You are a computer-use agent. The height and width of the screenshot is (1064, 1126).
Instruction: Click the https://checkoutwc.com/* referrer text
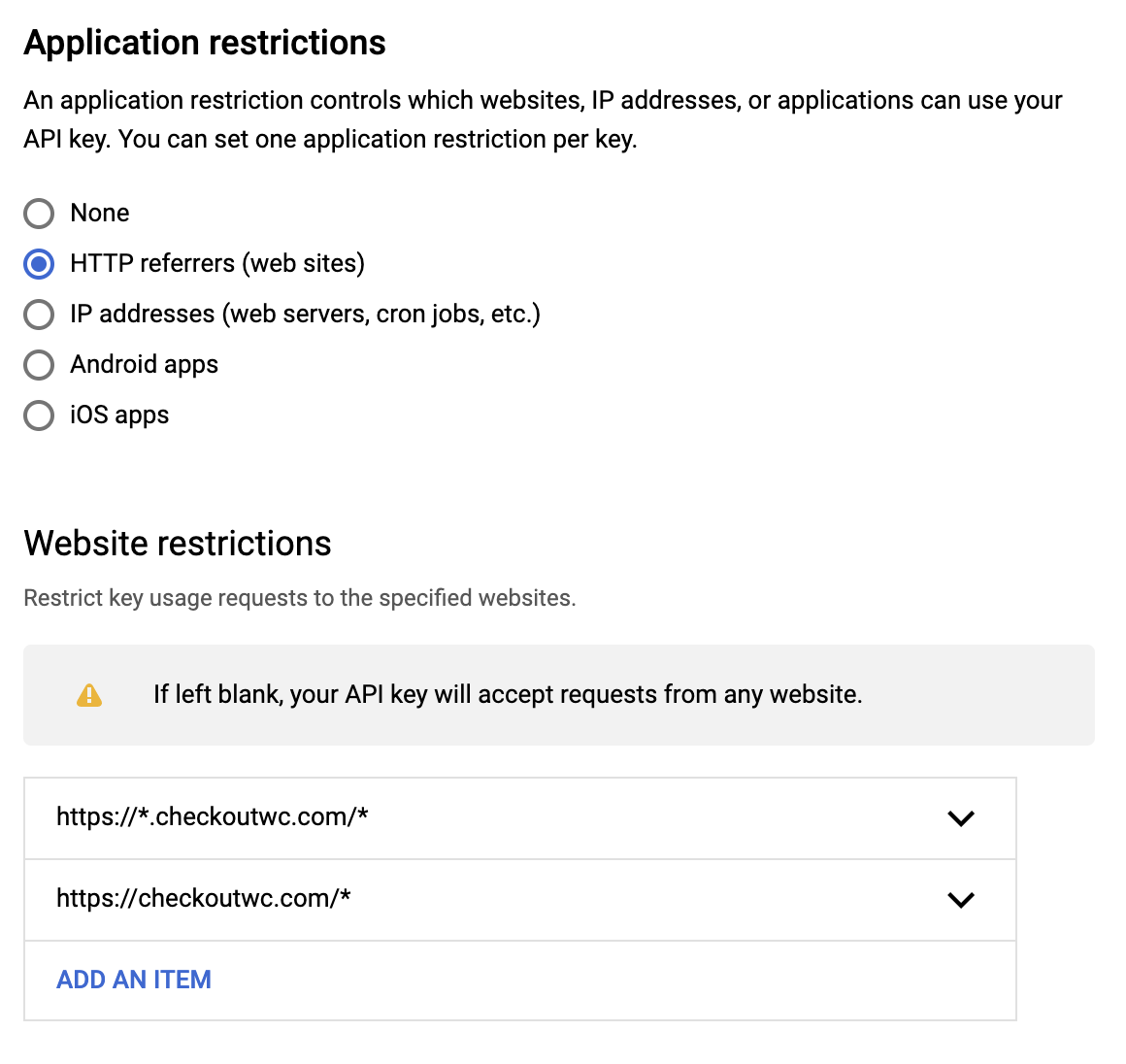pos(204,899)
